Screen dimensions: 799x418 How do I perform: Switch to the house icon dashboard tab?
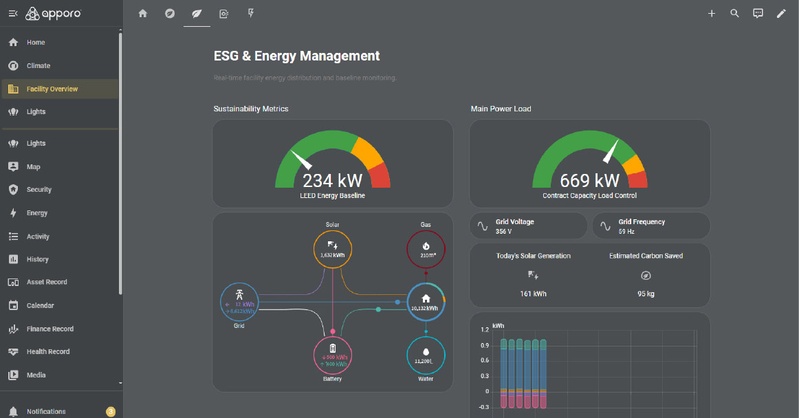coord(143,14)
